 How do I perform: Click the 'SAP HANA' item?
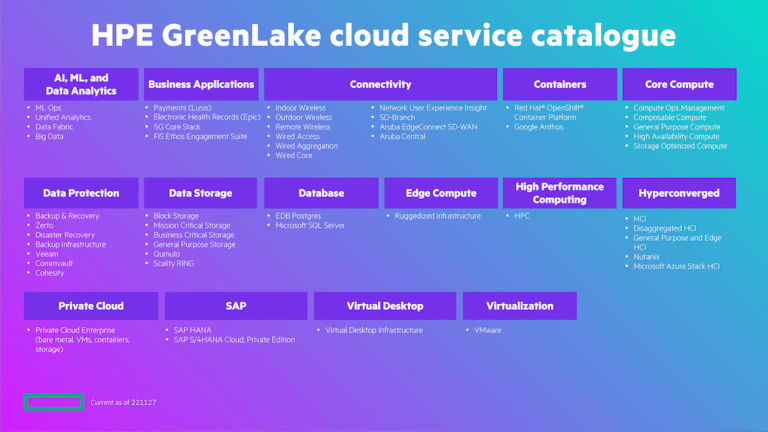coord(192,330)
